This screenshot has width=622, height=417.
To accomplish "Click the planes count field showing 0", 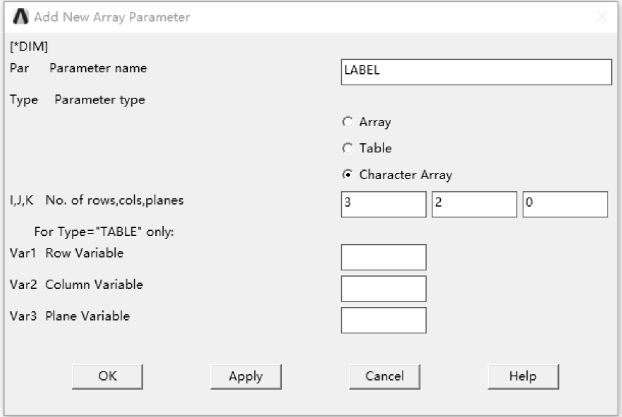I will [565, 205].
